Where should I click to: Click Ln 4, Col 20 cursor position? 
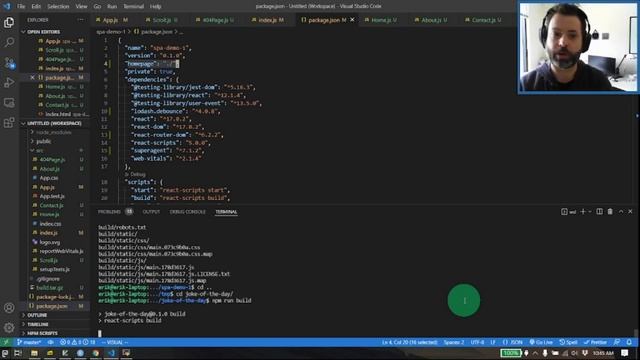(409, 342)
